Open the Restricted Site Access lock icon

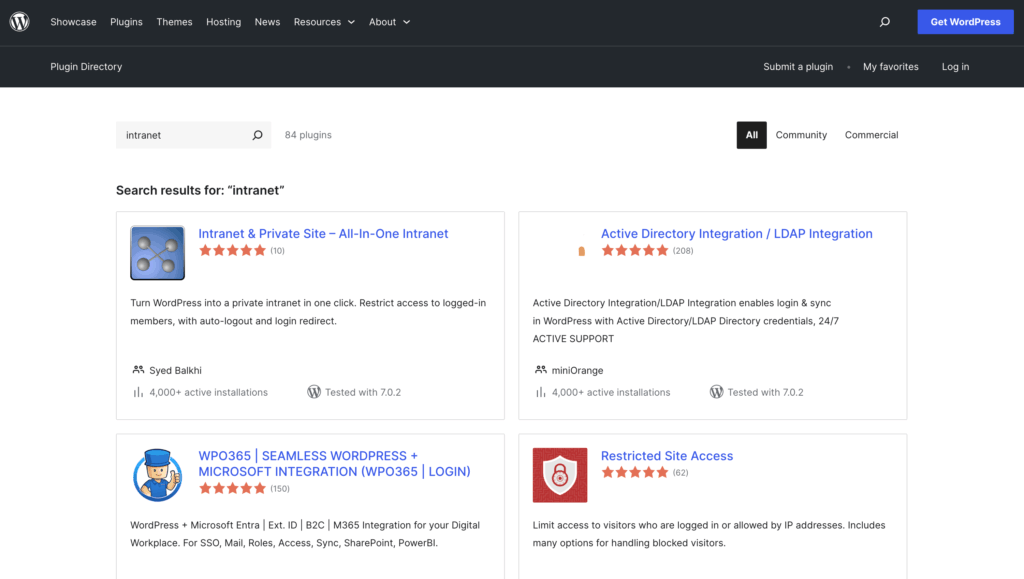560,475
